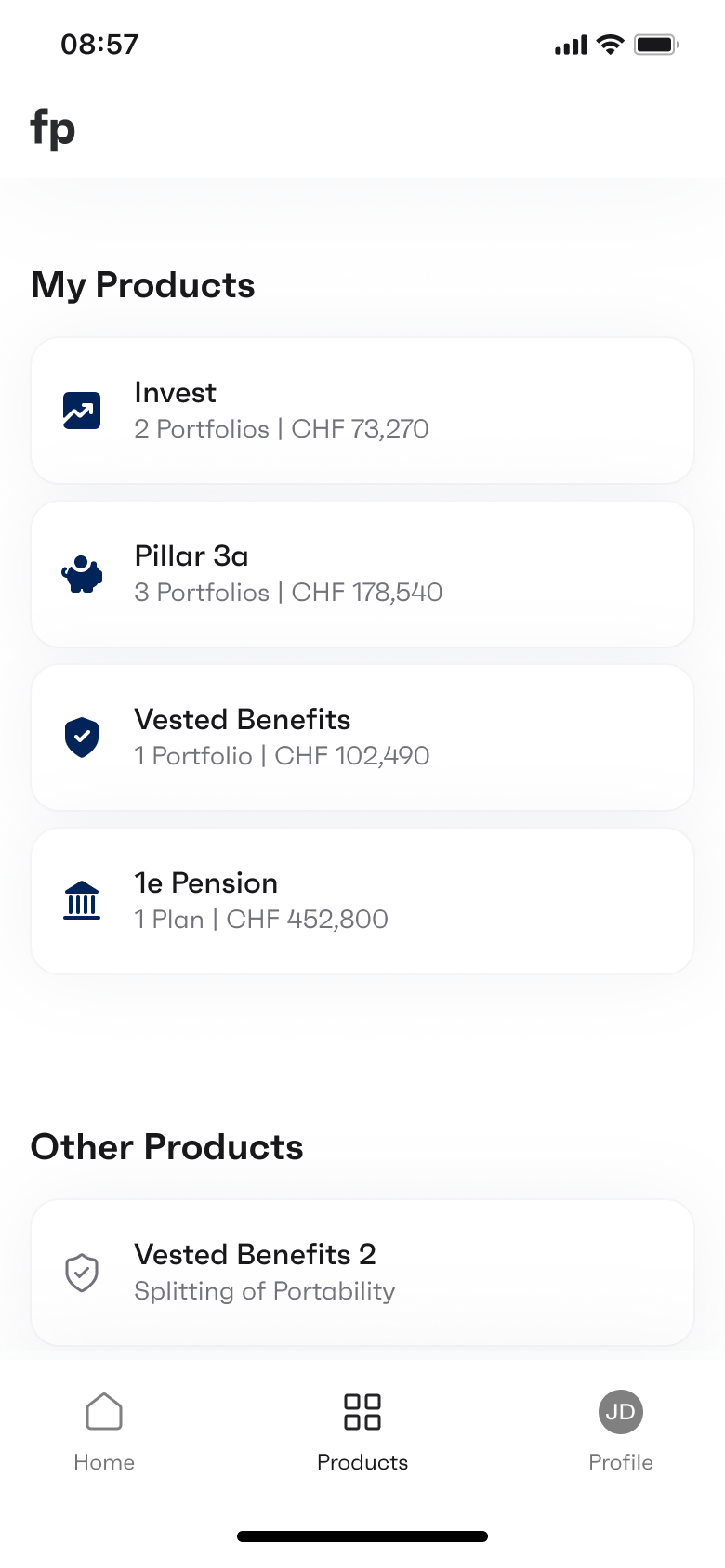725x1568 pixels.
Task: Switch to the Home tab label
Action: [104, 1462]
